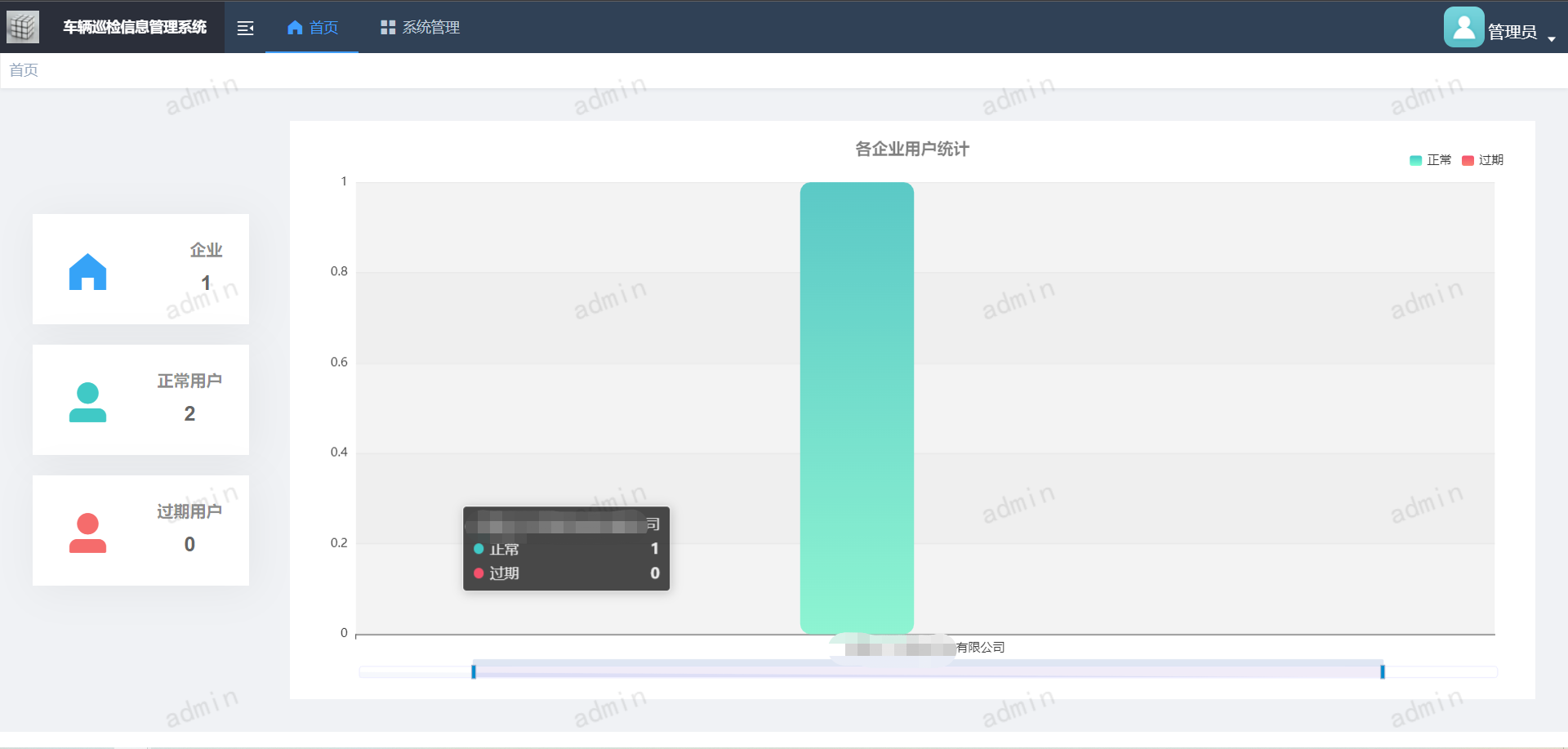Select the 过期用户 count label
1568x749 pixels.
pyautogui.click(x=189, y=511)
